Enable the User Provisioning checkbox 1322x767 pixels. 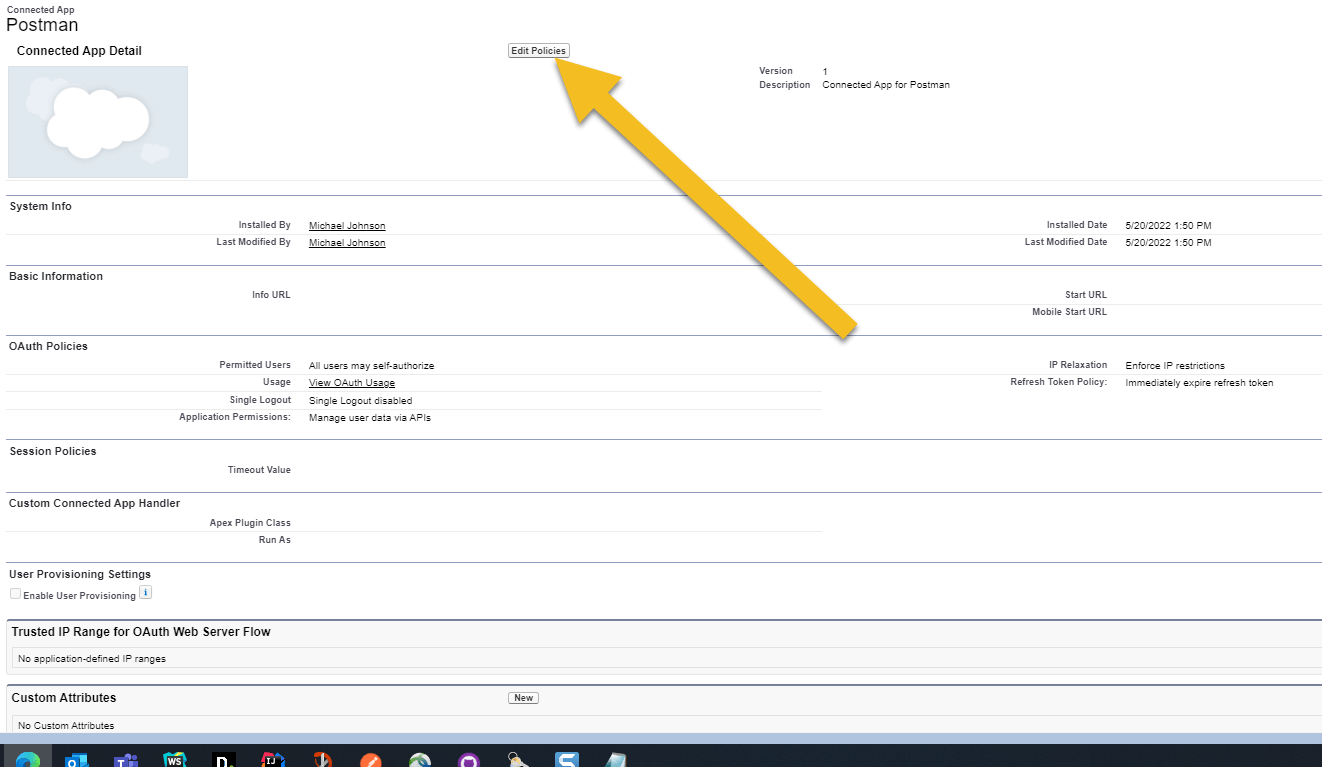(x=15, y=593)
